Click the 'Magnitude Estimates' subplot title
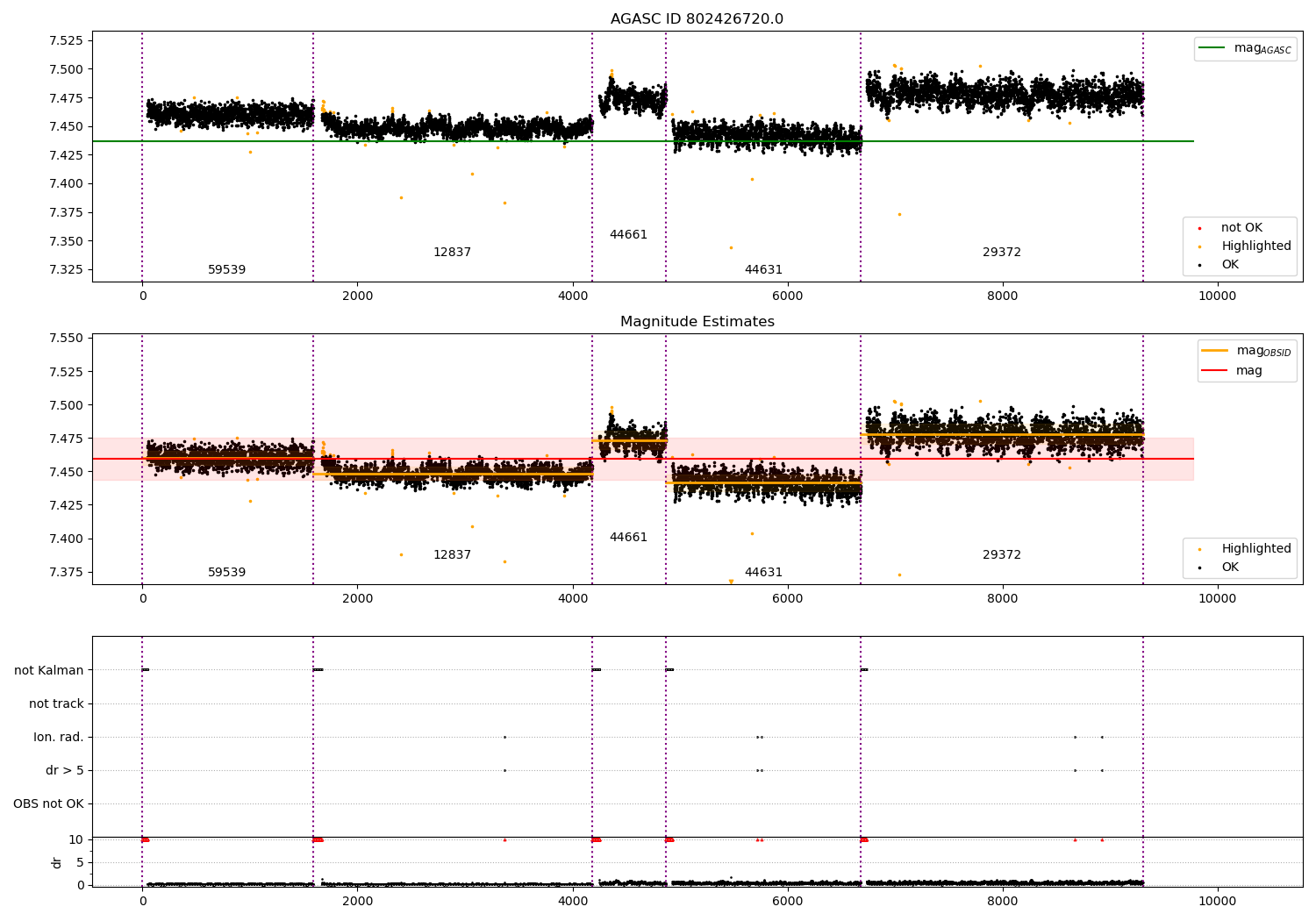This screenshot has height=921, width=1316. click(x=697, y=322)
